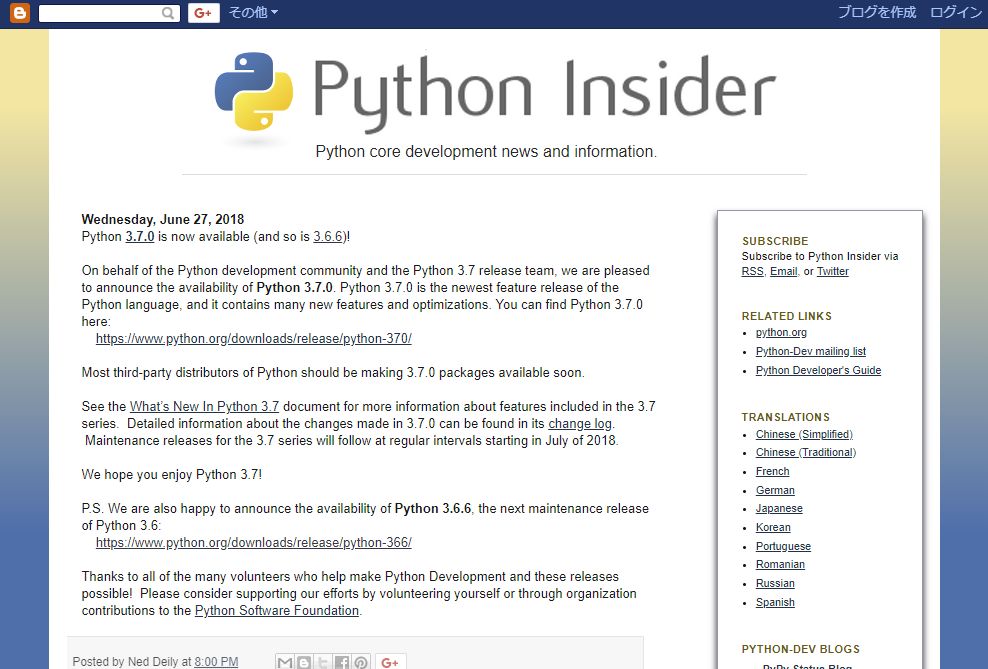Open the Python Developer's Guide
Viewport: 988px width, 669px height.
point(818,370)
